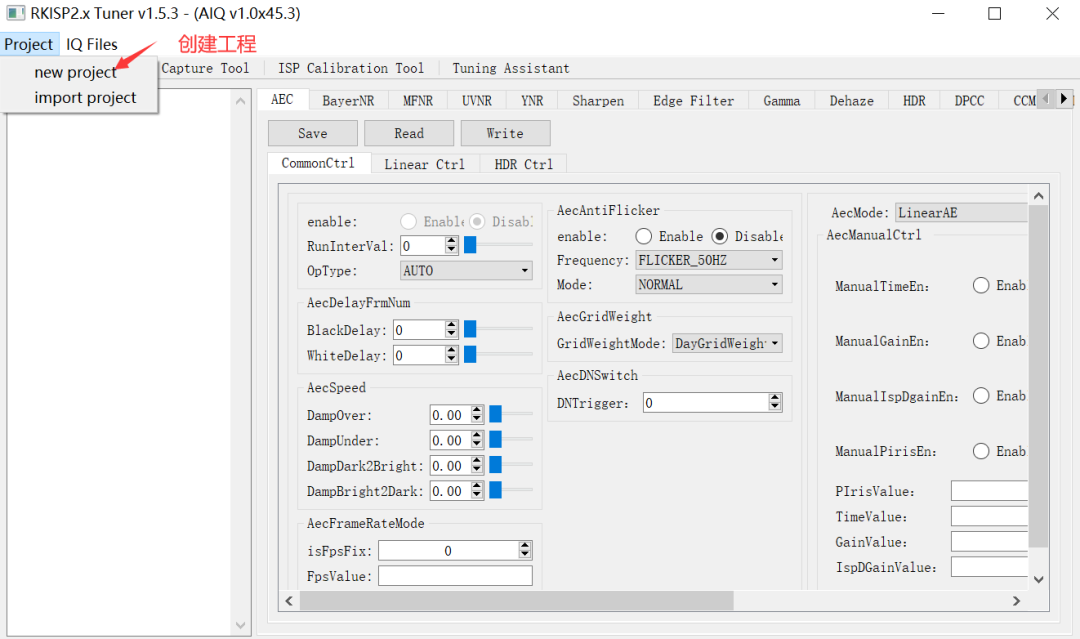Image resolution: width=1080 pixels, height=639 pixels.
Task: Click the RunInterVal spinbox arrows
Action: click(452, 245)
